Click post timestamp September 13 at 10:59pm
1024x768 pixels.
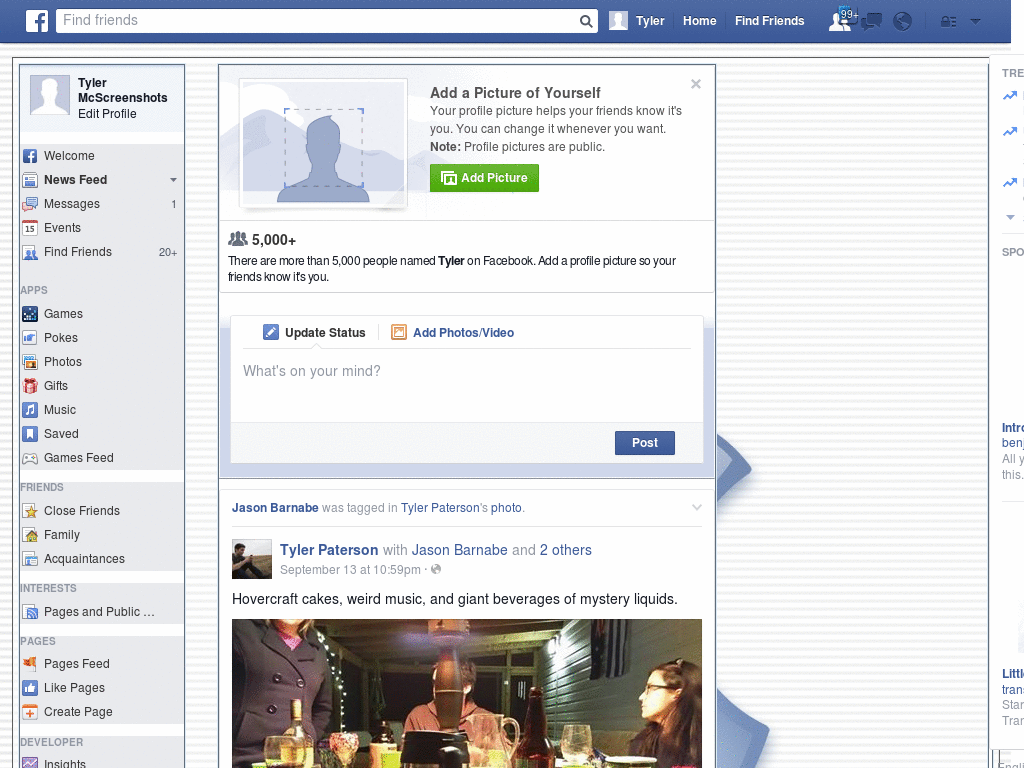(x=350, y=569)
